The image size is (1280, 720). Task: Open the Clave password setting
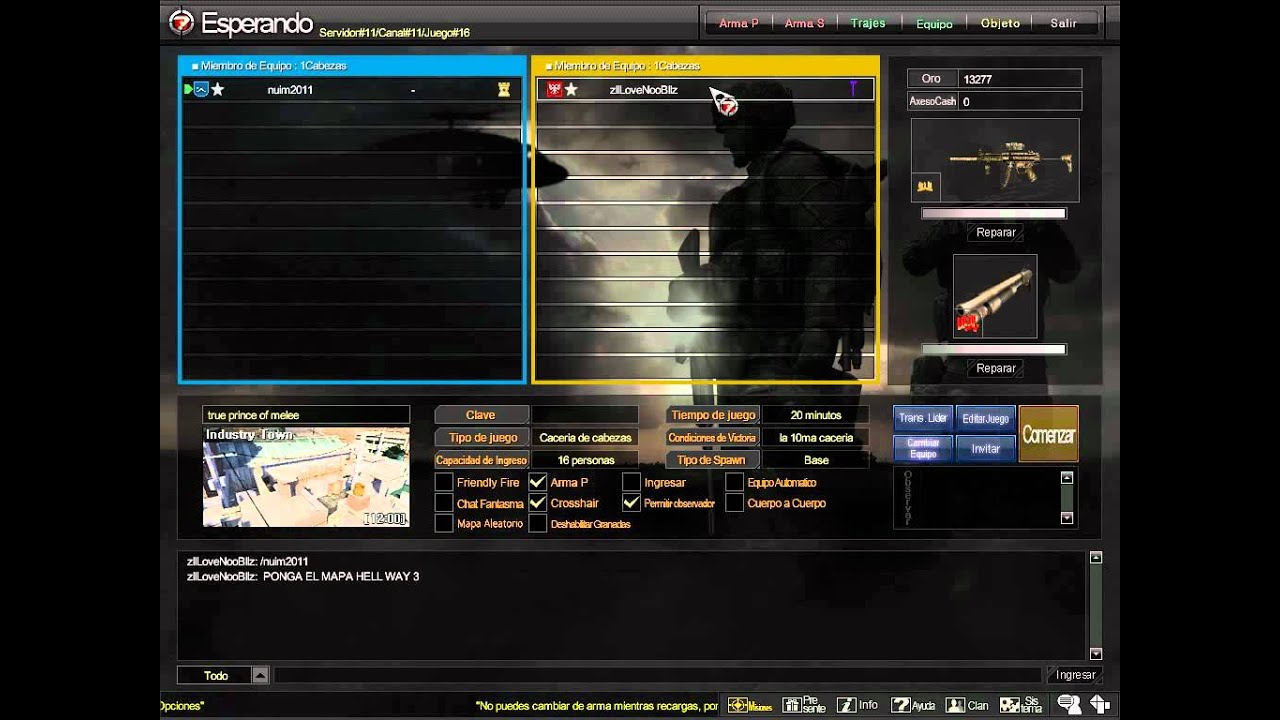click(482, 414)
